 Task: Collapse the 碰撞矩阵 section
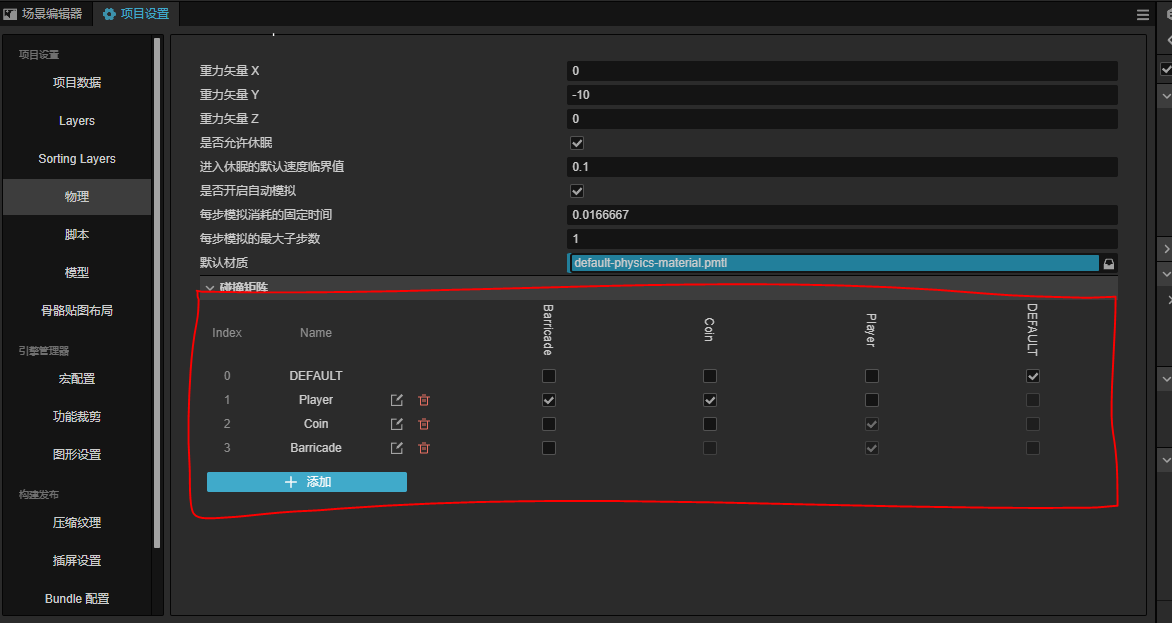click(x=210, y=288)
